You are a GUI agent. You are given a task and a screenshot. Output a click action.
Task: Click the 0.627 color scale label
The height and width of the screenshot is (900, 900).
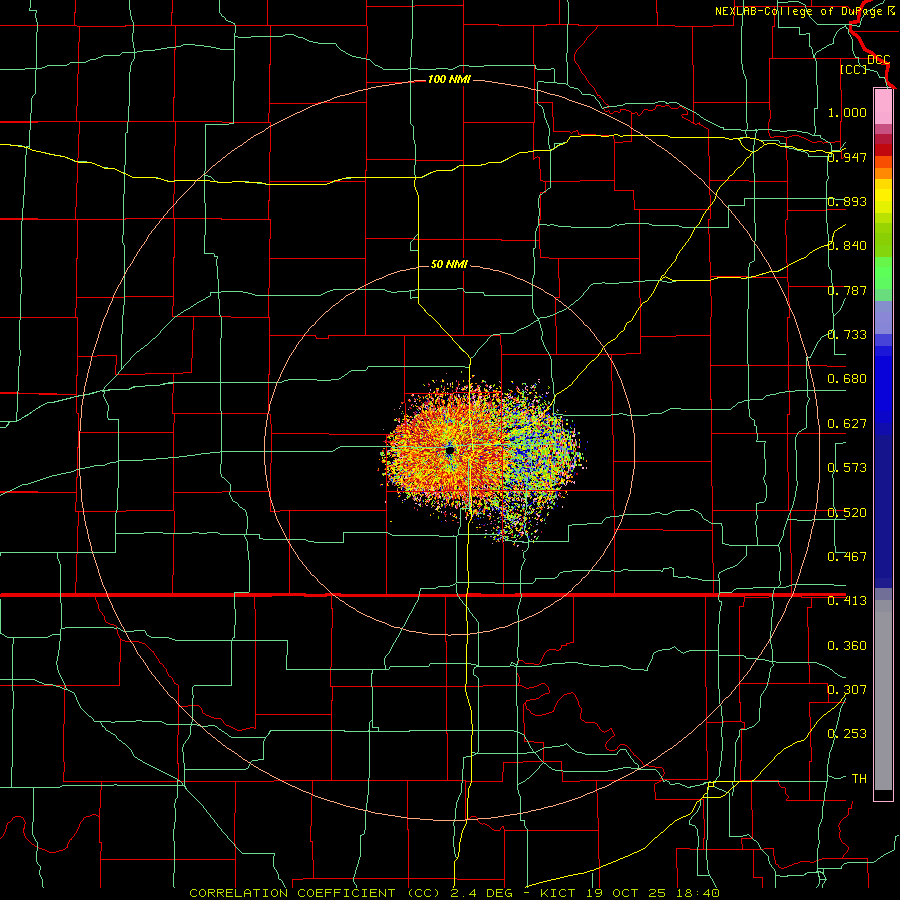pyautogui.click(x=847, y=423)
